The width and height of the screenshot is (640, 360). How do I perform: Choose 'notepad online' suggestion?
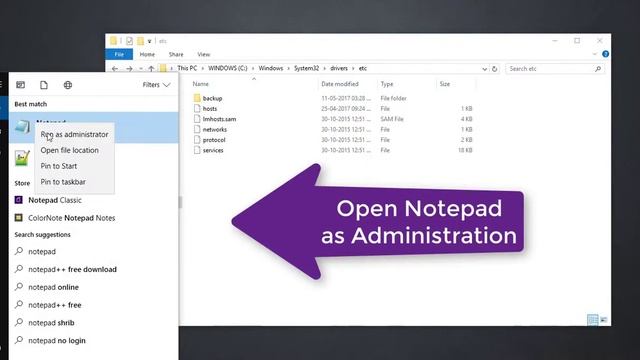[x=53, y=287]
